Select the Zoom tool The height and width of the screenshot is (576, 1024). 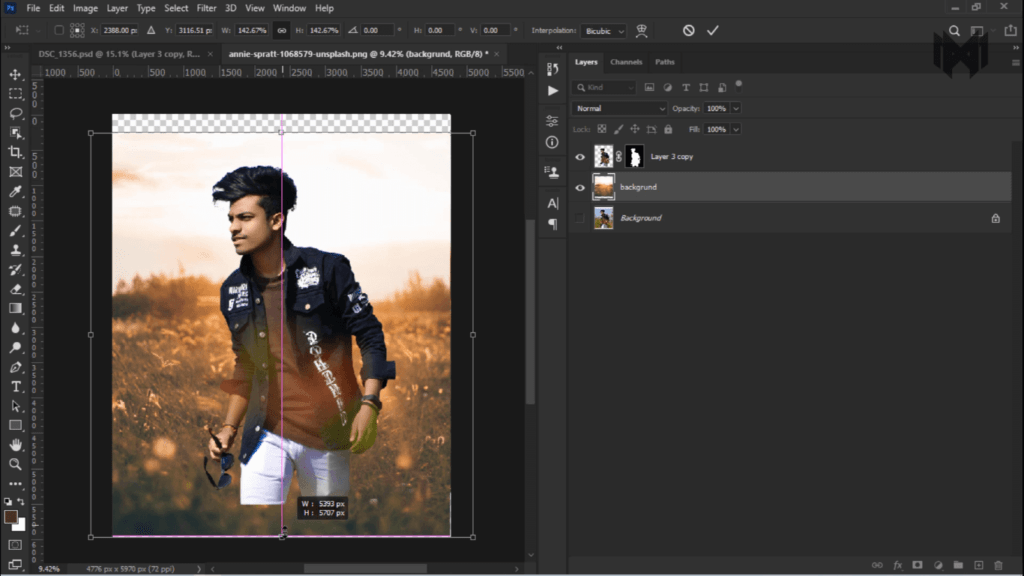[x=16, y=464]
